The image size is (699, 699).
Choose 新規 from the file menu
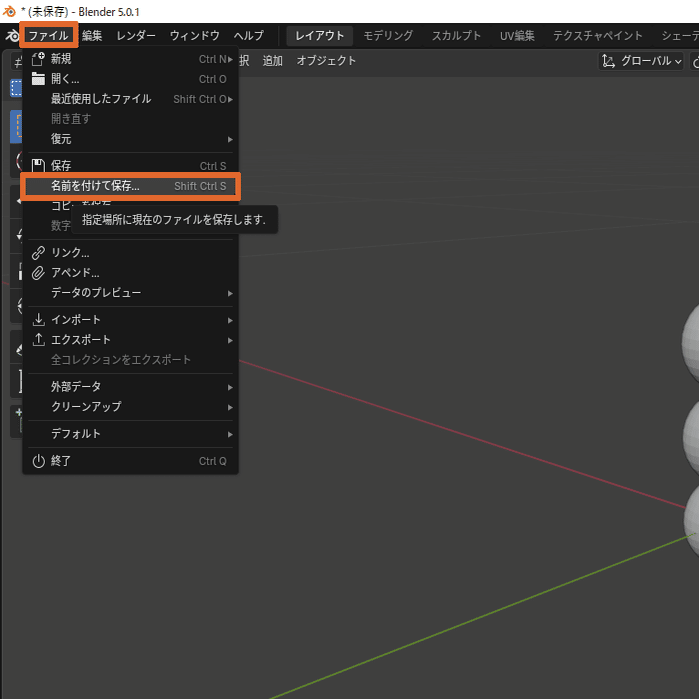130,59
